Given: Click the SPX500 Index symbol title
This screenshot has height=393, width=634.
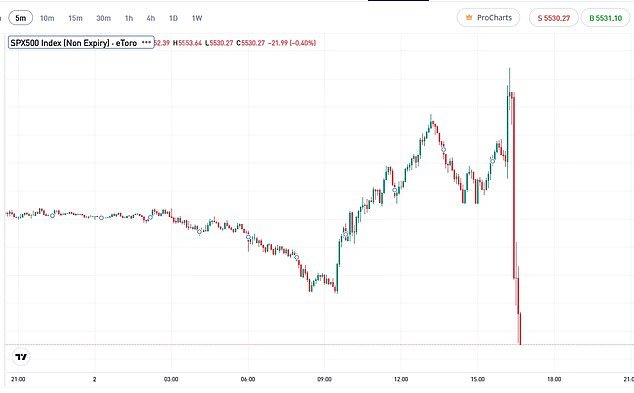Looking at the screenshot, I should pos(74,42).
